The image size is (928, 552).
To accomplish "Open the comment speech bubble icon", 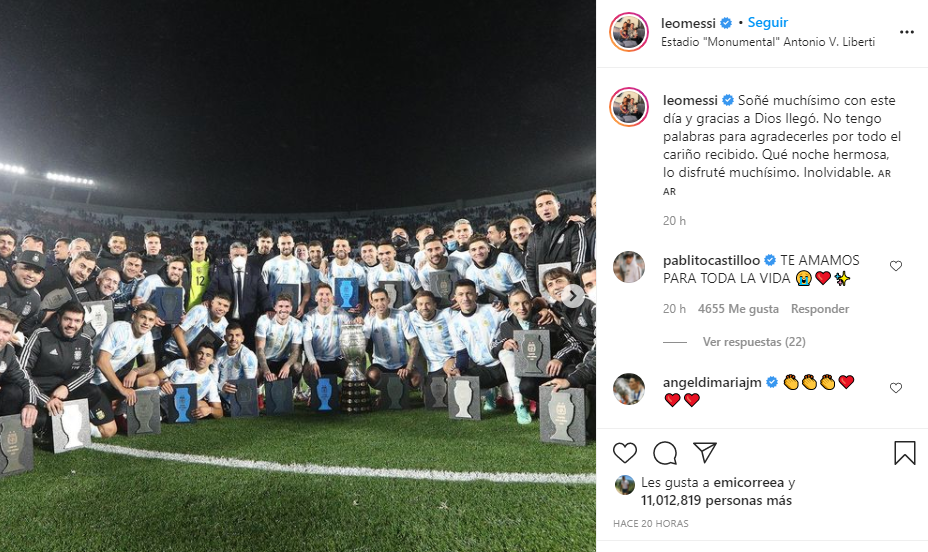I will tap(665, 453).
